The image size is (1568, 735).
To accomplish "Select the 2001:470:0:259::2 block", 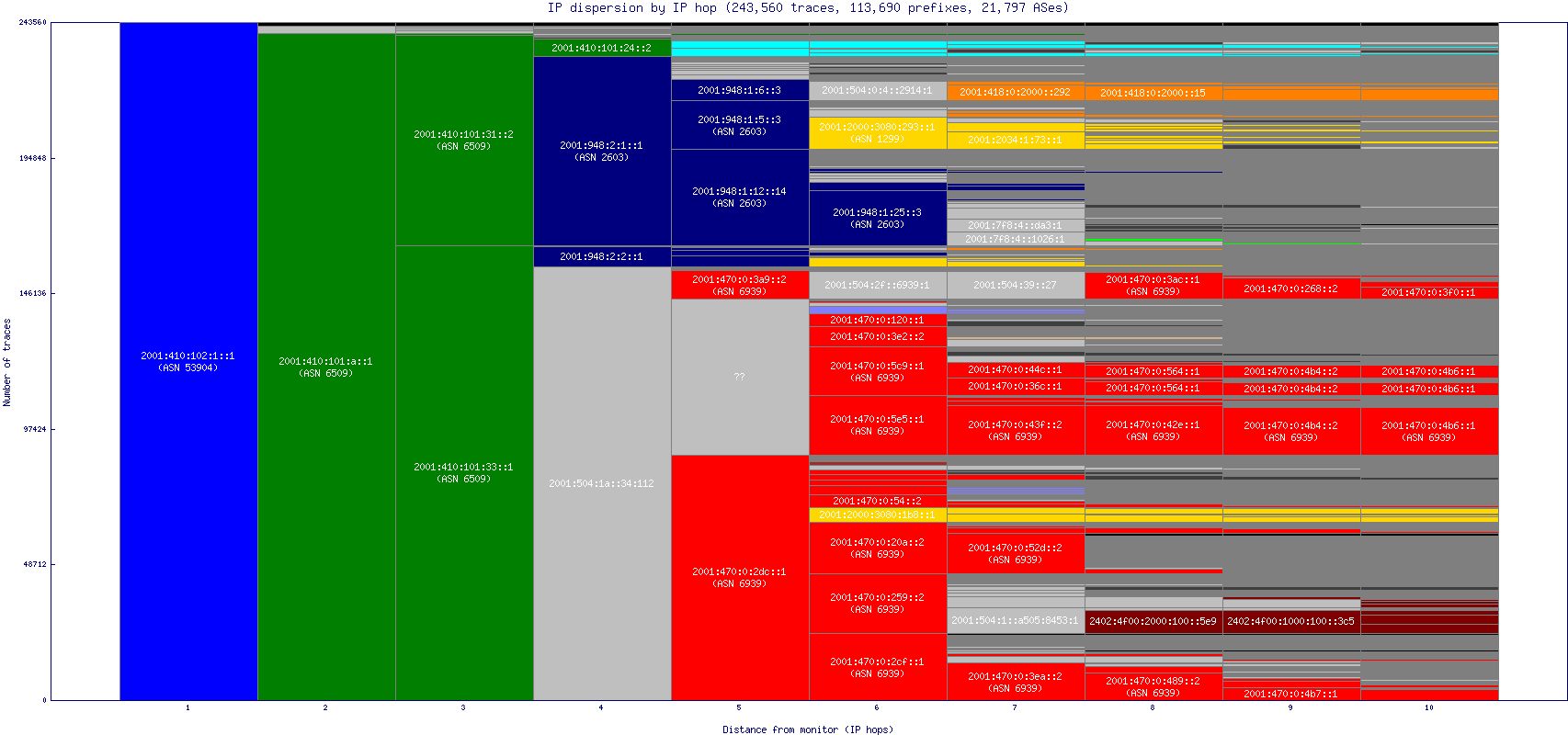I will pyautogui.click(x=878, y=603).
